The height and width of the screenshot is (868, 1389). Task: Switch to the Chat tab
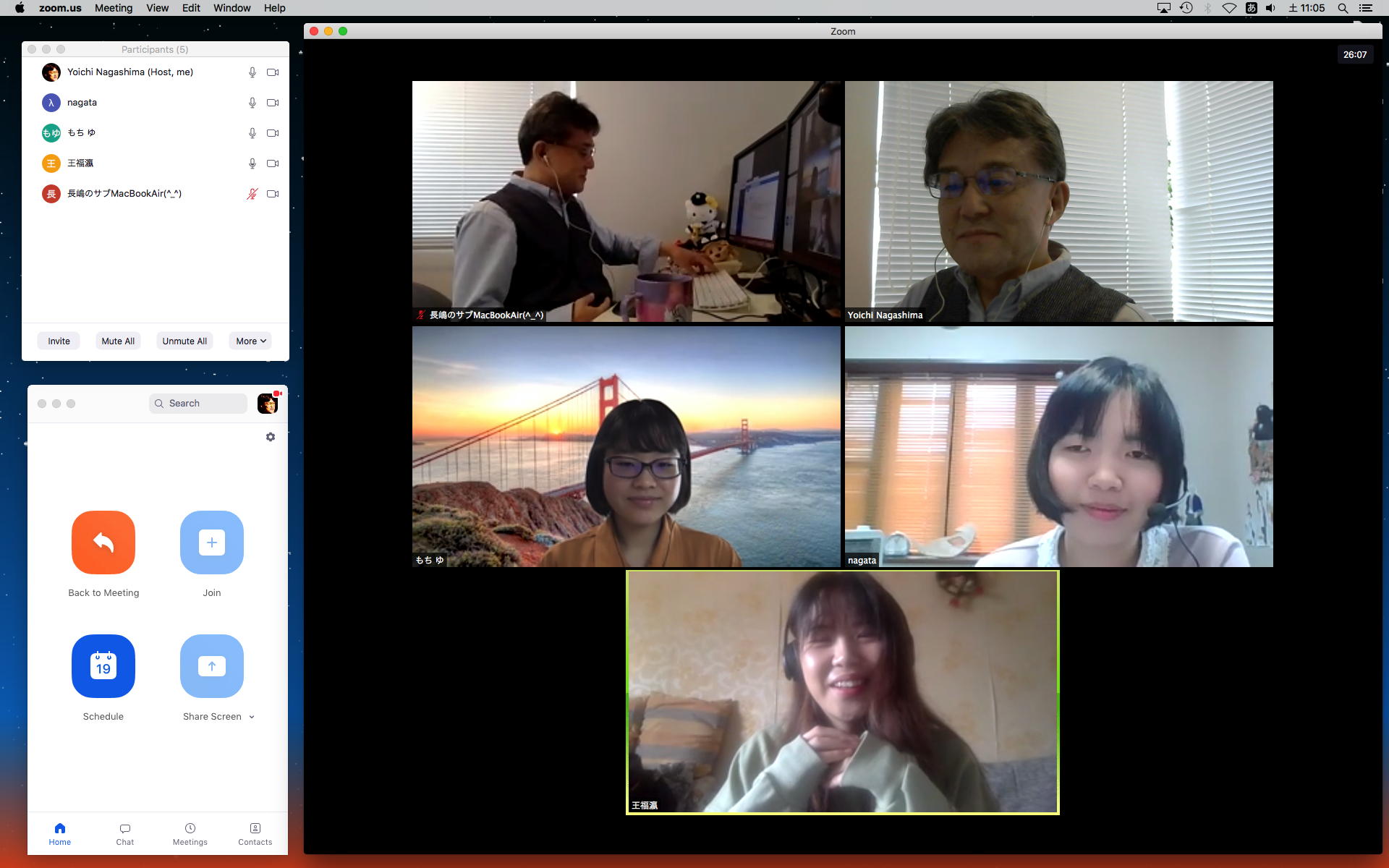[125, 834]
